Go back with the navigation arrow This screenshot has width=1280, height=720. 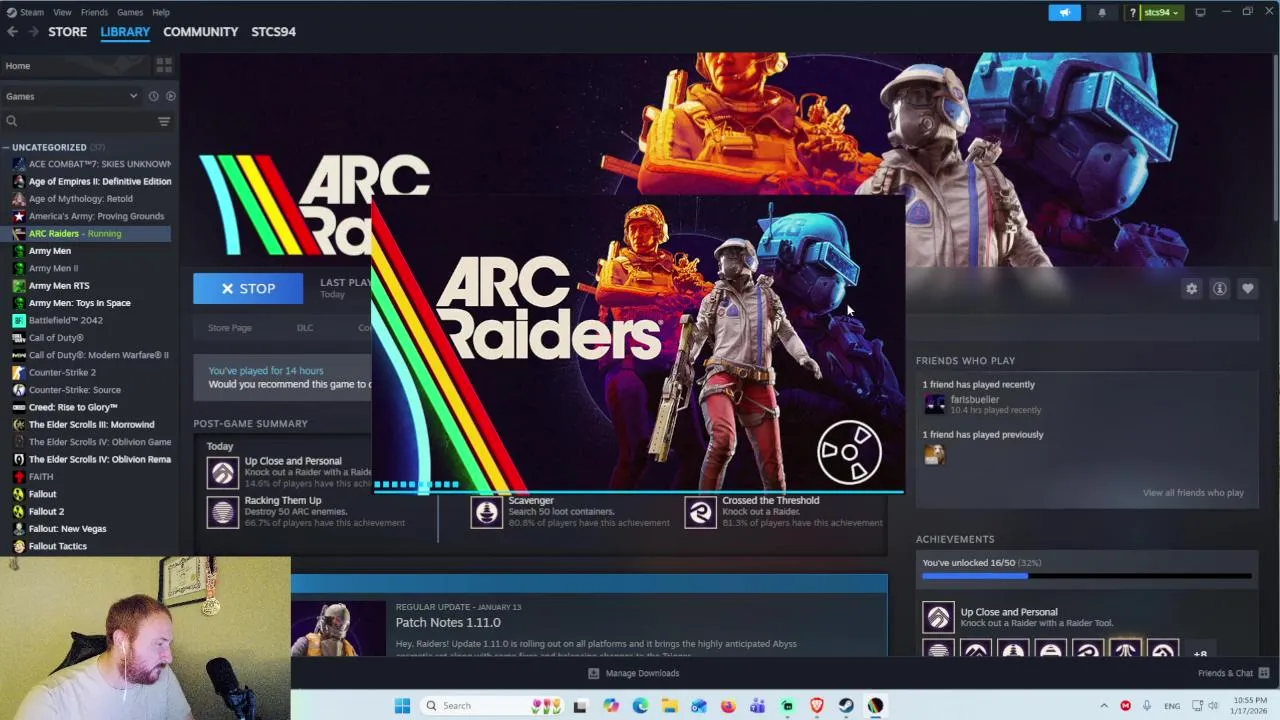tap(12, 32)
